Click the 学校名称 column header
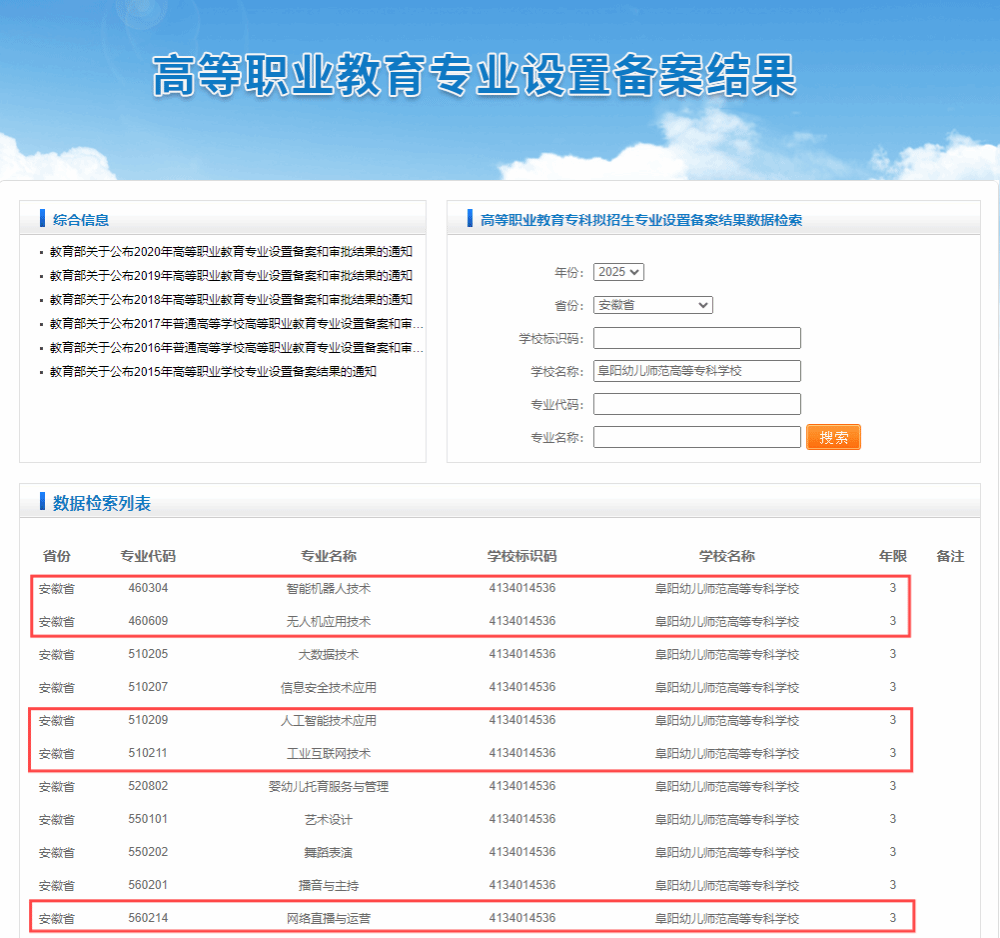Viewport: 1000px width, 938px height. point(727,556)
